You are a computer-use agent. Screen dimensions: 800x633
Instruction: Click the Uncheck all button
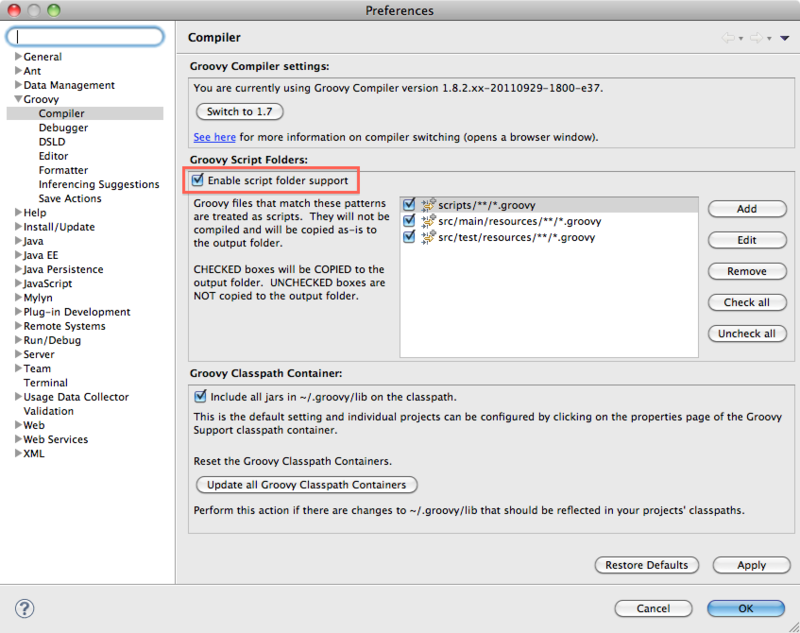[x=747, y=334]
